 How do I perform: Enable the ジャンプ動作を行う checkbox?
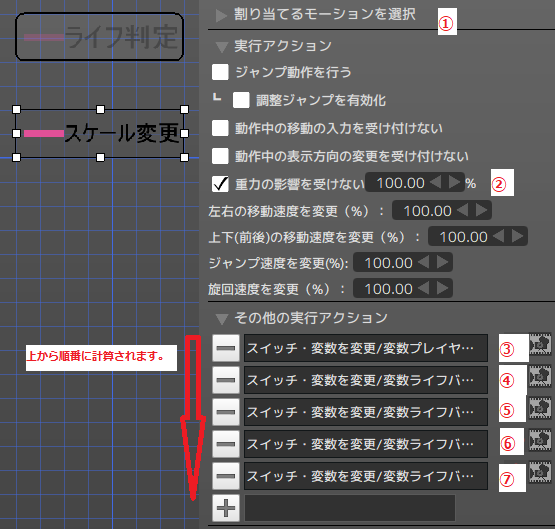coord(220,72)
